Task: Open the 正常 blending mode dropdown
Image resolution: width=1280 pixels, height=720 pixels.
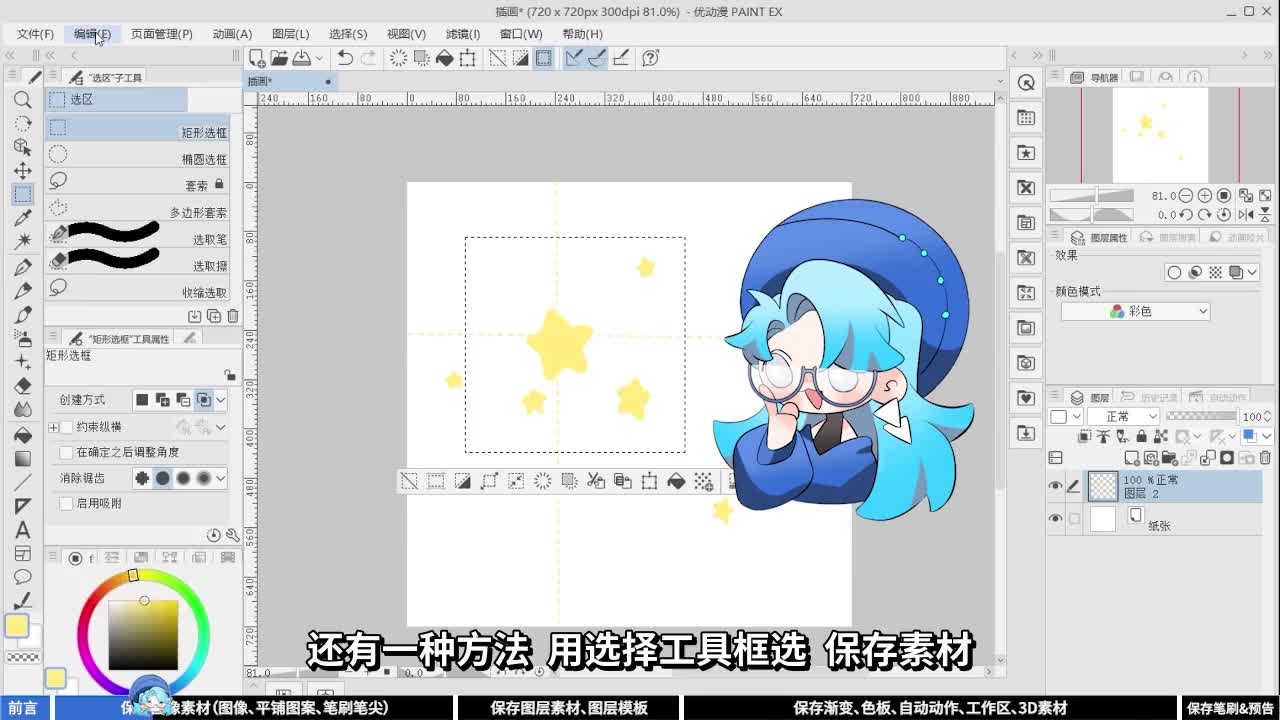Action: [x=1124, y=416]
